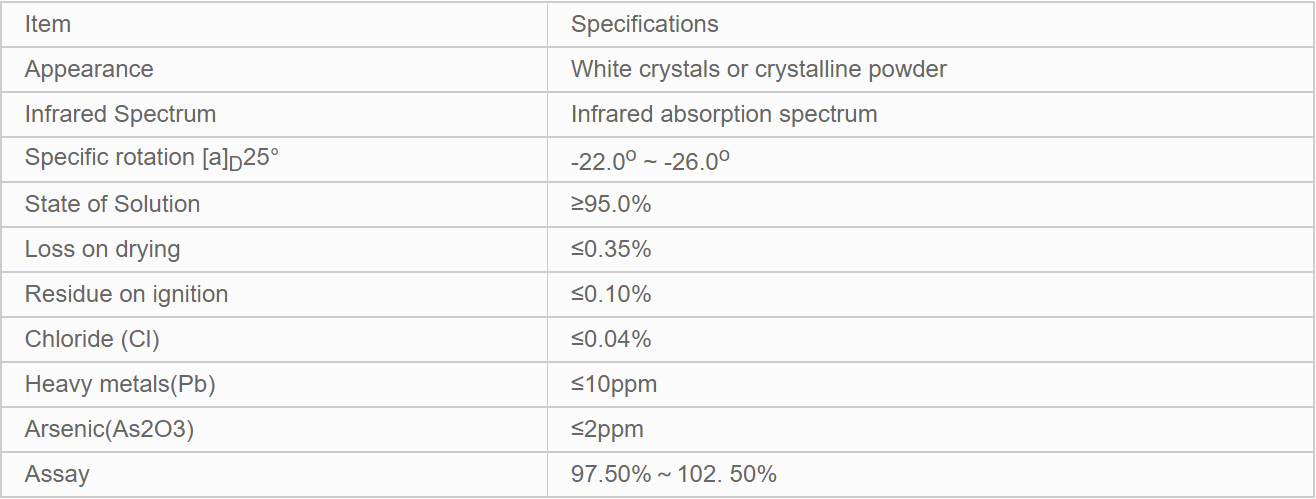
Task: Select the 'State of Solution' cell
Action: [x=112, y=204]
